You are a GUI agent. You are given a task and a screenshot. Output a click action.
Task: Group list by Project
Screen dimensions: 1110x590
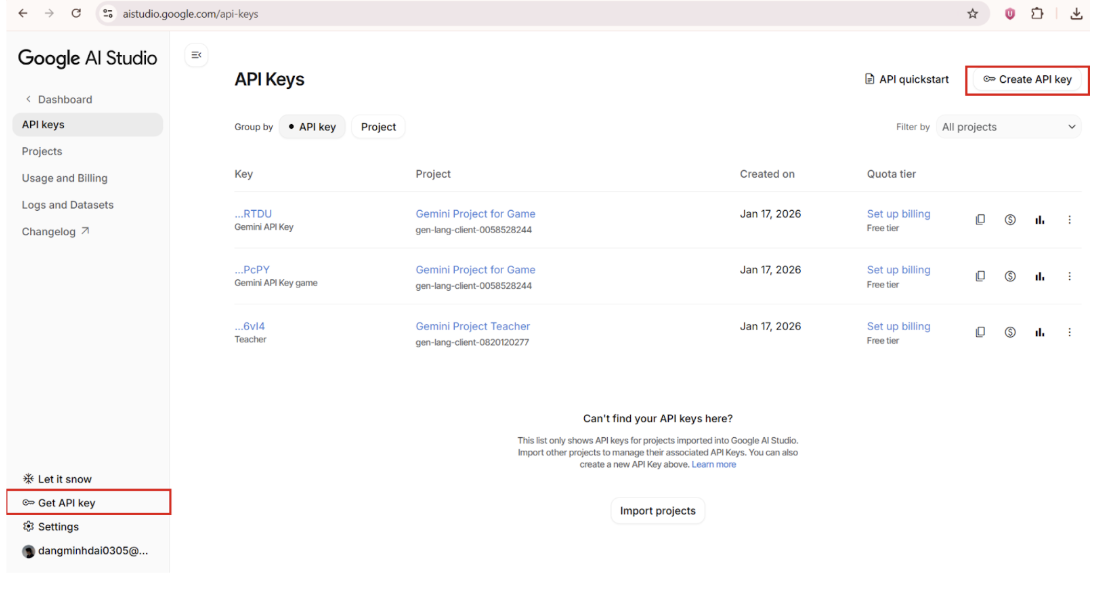point(378,127)
